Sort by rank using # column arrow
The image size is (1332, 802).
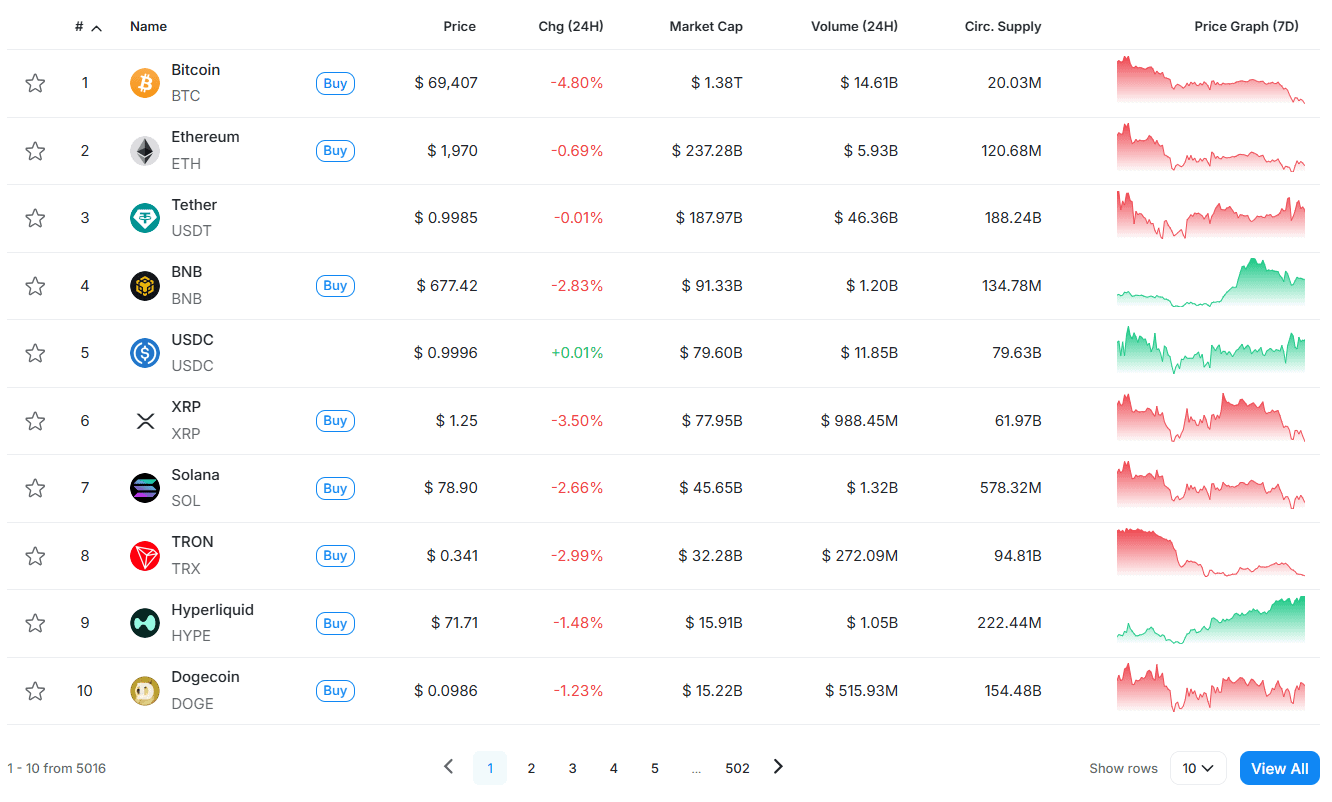[x=97, y=27]
